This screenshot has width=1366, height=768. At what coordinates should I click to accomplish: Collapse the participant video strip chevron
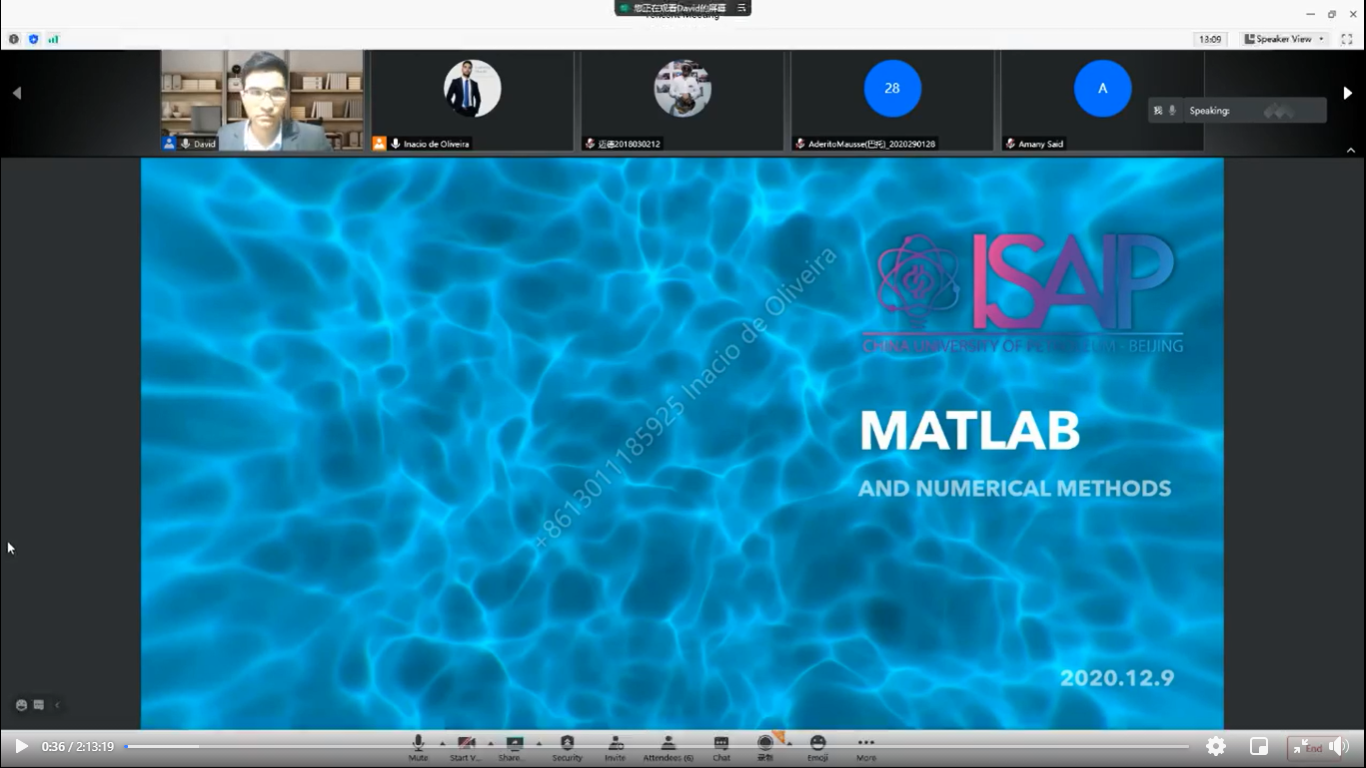[1351, 150]
